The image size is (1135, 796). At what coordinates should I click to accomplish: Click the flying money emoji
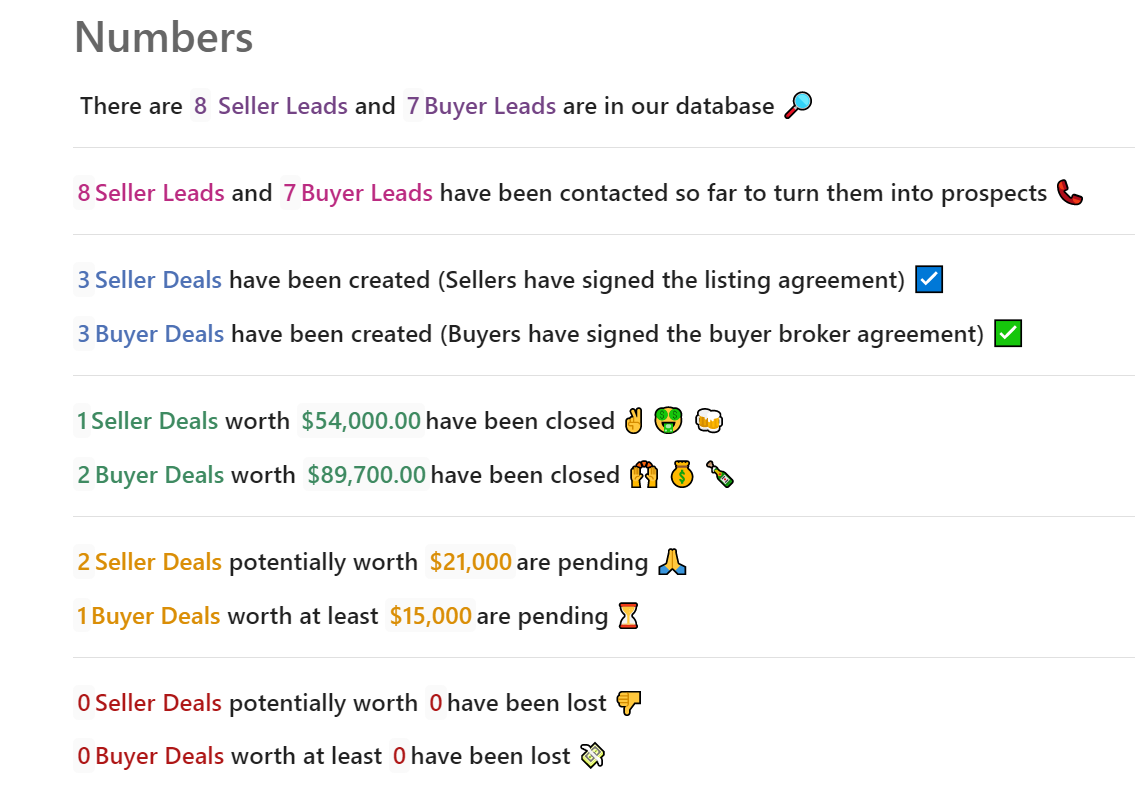click(592, 755)
